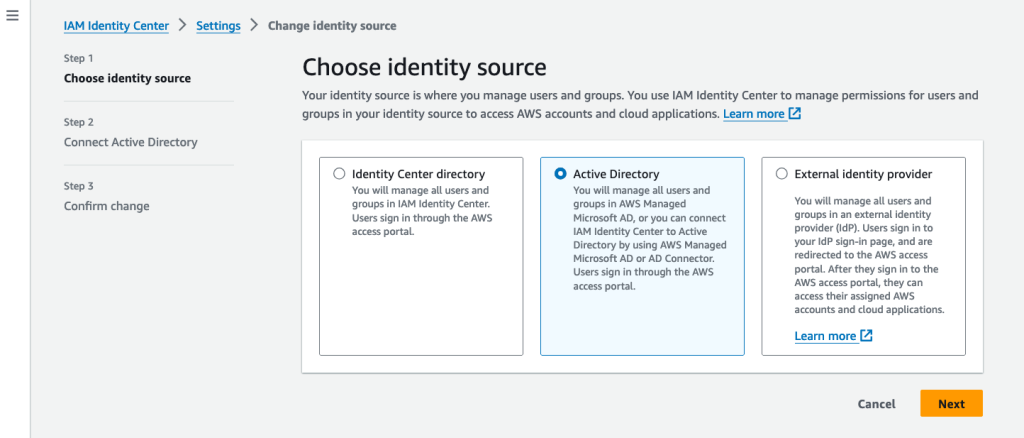Select Step 1 Choose identity source

[x=127, y=78]
